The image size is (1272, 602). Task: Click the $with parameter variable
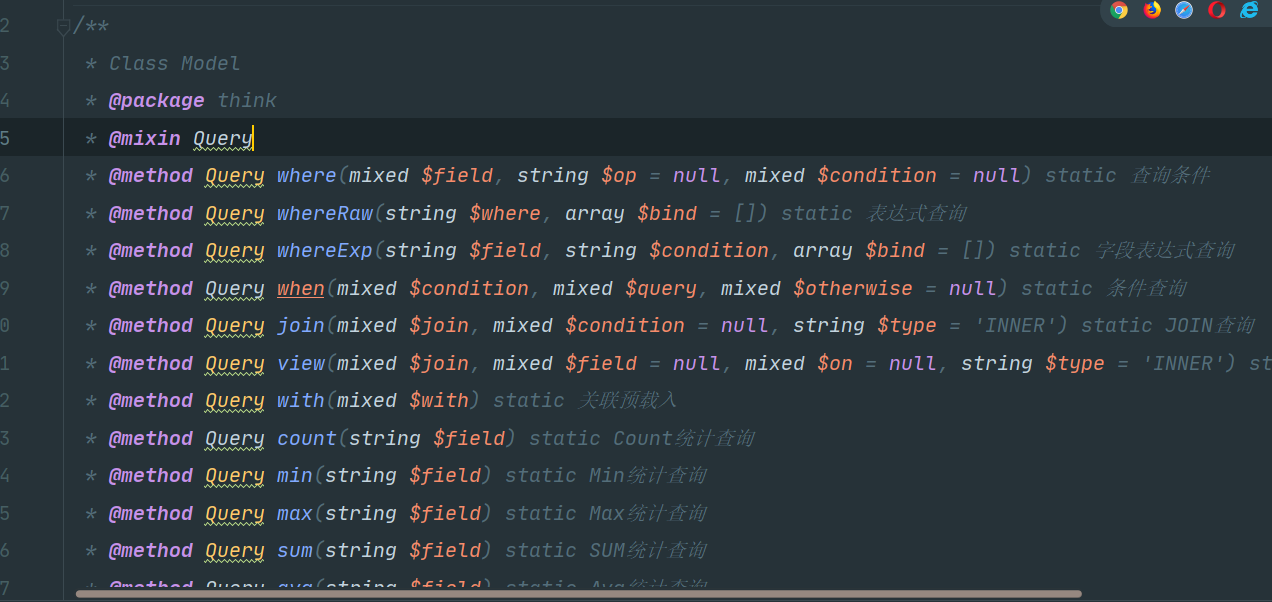pos(439,401)
